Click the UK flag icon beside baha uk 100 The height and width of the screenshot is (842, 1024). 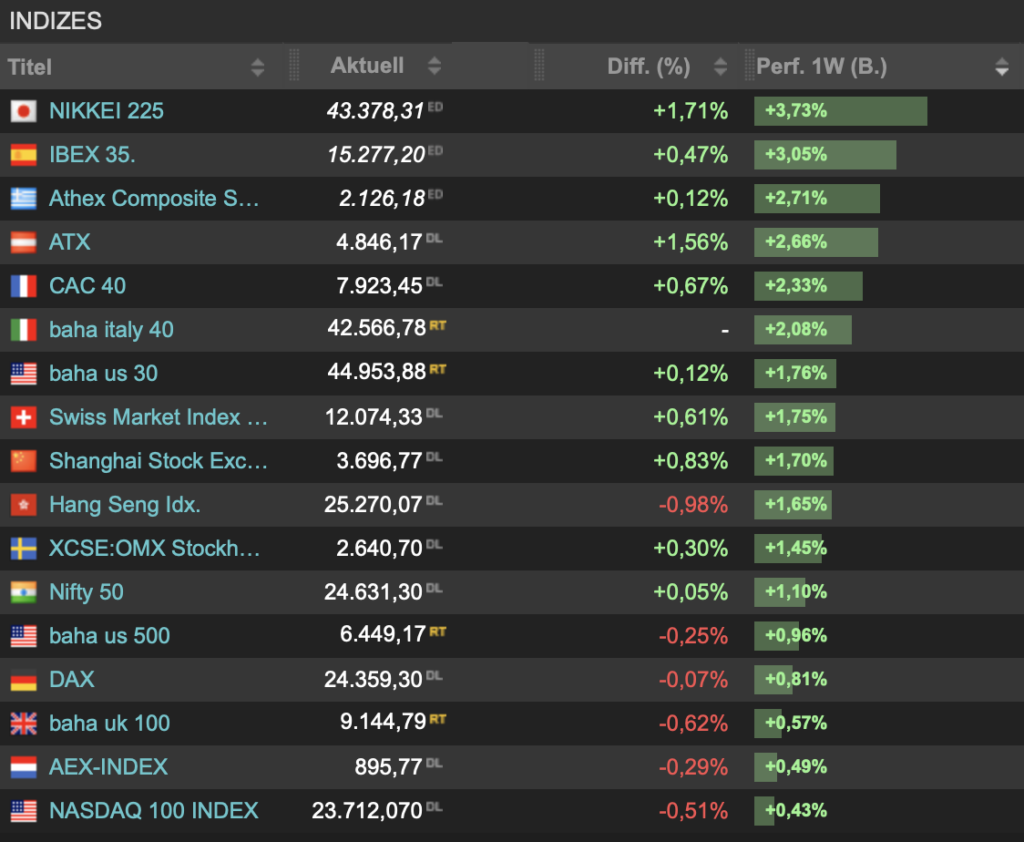pyautogui.click(x=24, y=724)
